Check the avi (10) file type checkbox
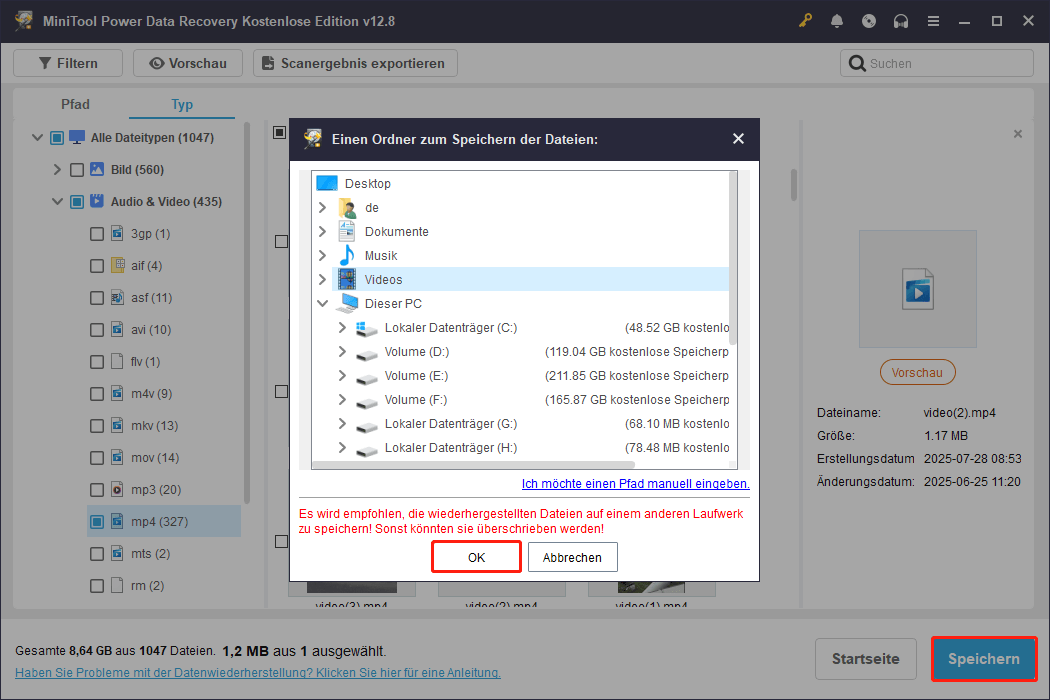 coord(97,330)
